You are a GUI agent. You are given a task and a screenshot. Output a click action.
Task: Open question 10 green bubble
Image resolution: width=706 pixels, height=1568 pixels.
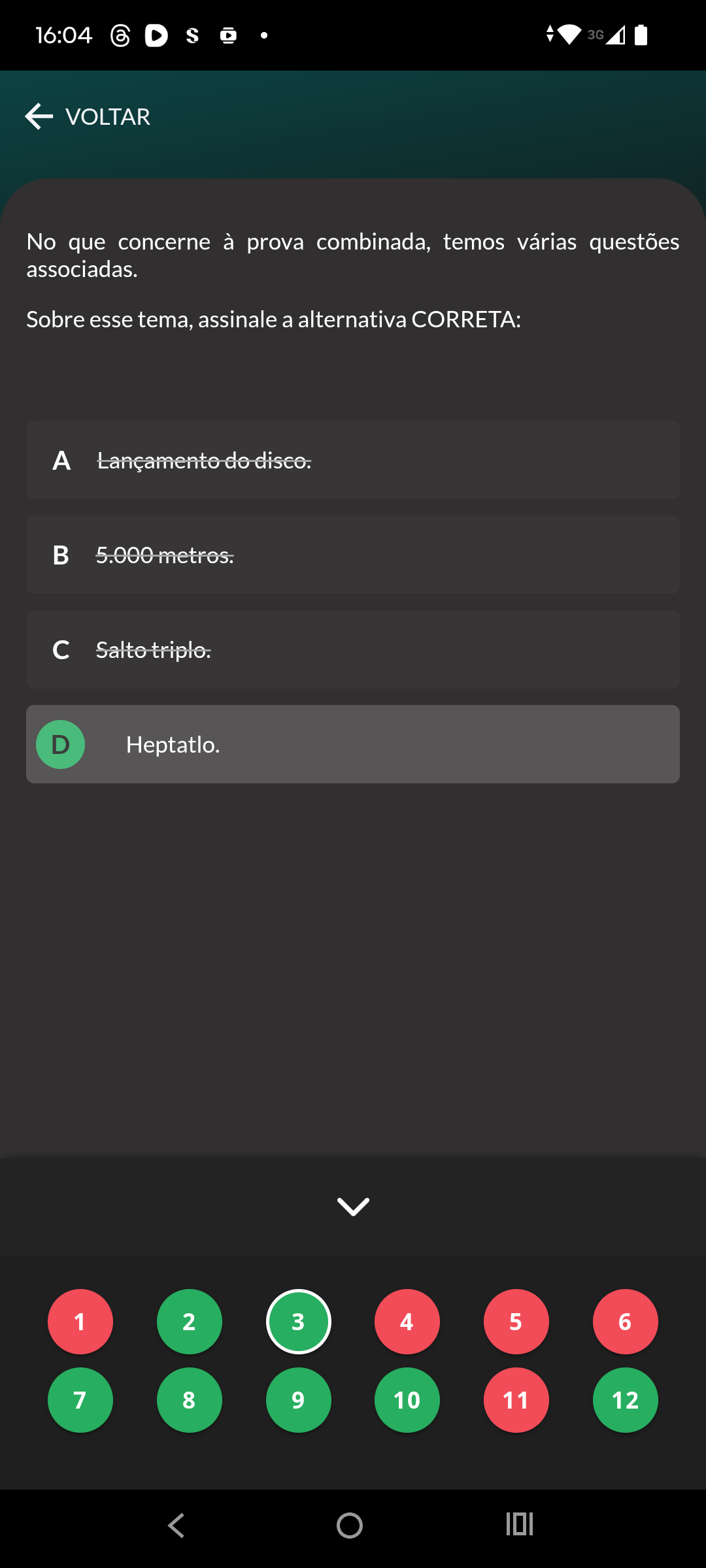coord(407,1400)
